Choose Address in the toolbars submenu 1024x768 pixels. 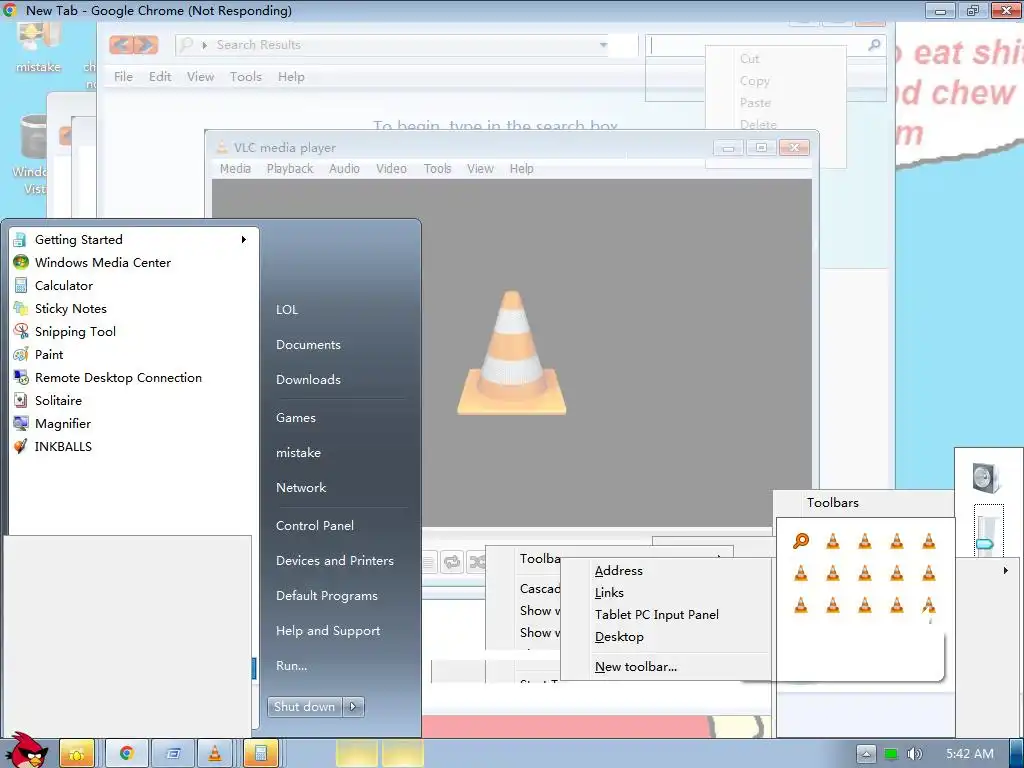tap(618, 571)
